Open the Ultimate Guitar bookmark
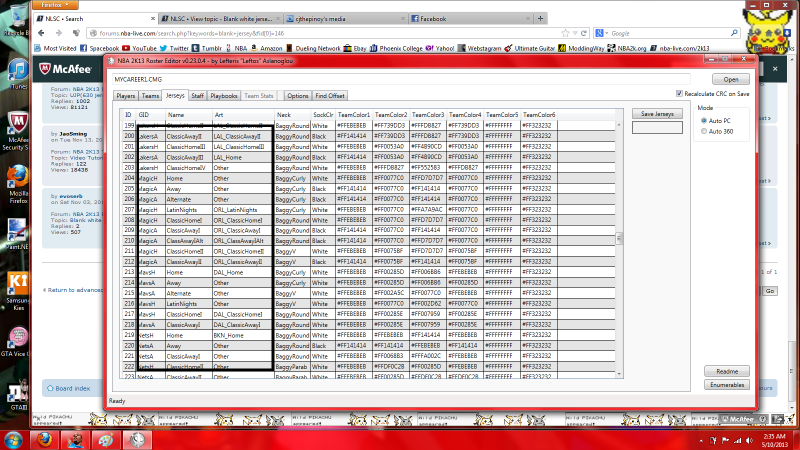This screenshot has width=800, height=450. point(529,48)
